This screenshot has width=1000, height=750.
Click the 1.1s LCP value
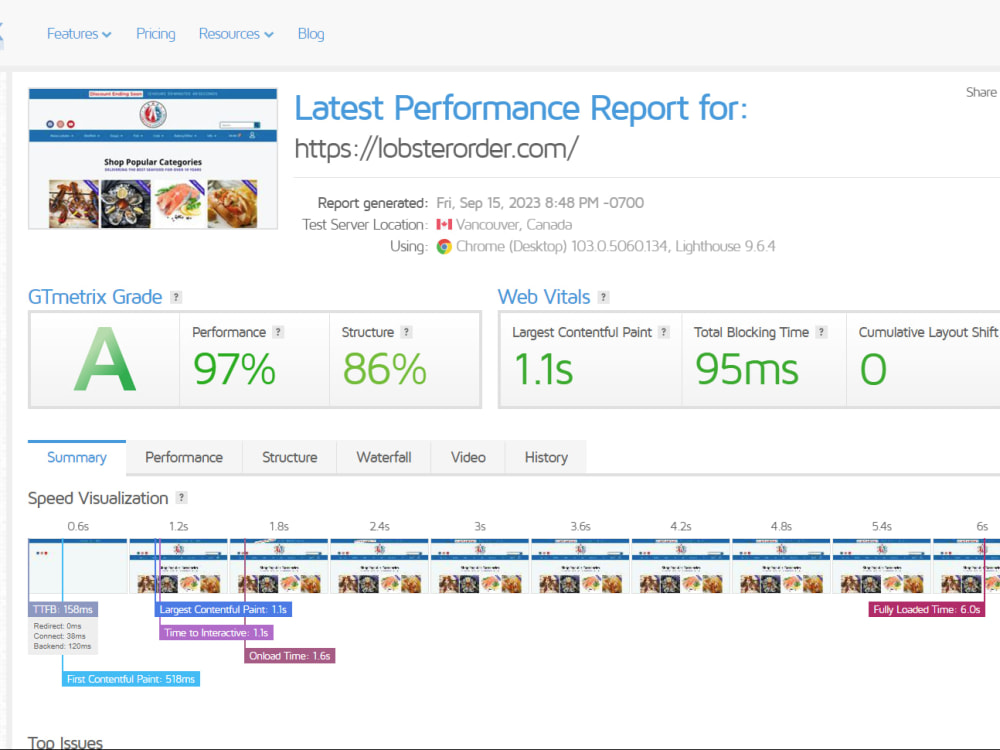point(543,369)
